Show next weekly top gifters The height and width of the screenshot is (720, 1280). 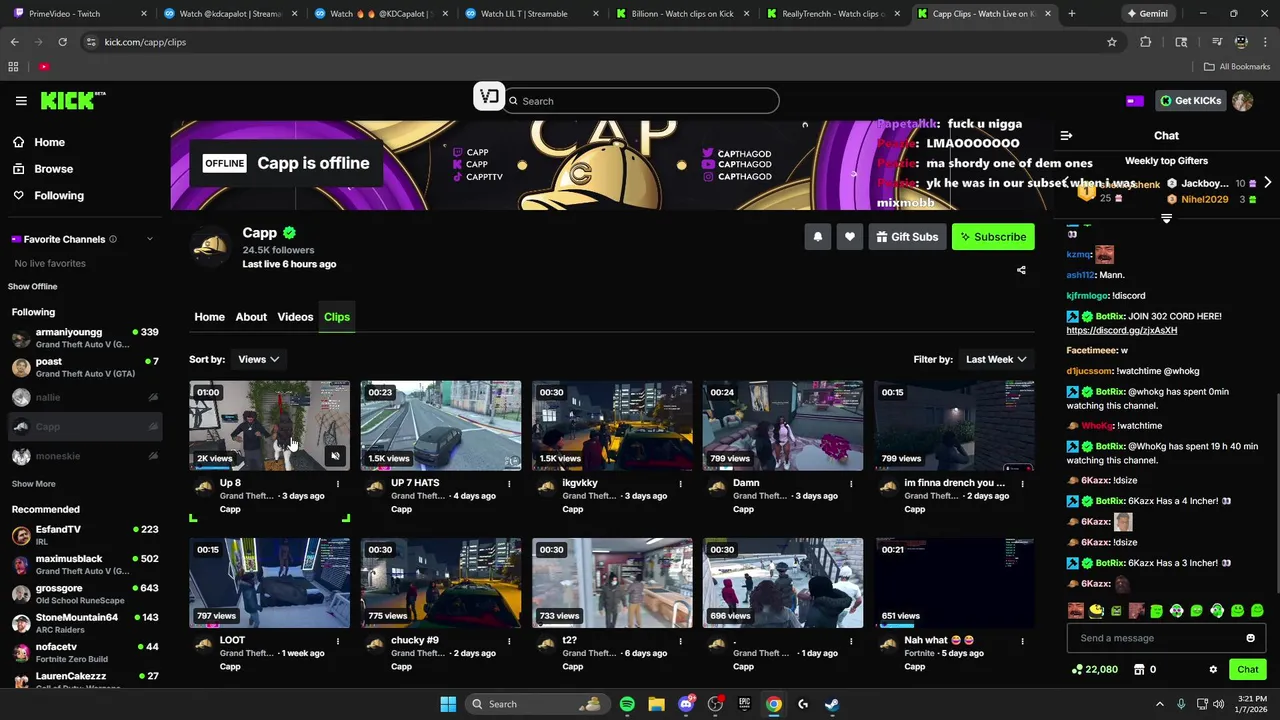1267,183
